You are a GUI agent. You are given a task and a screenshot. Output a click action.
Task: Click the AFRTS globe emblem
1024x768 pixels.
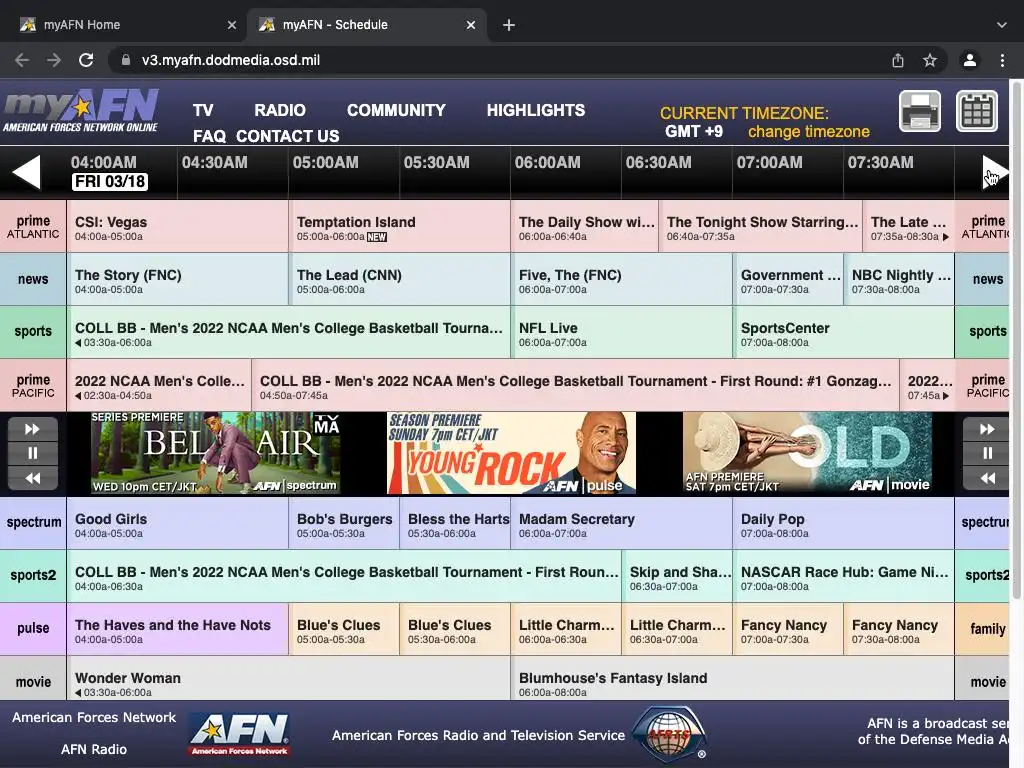pyautogui.click(x=669, y=735)
